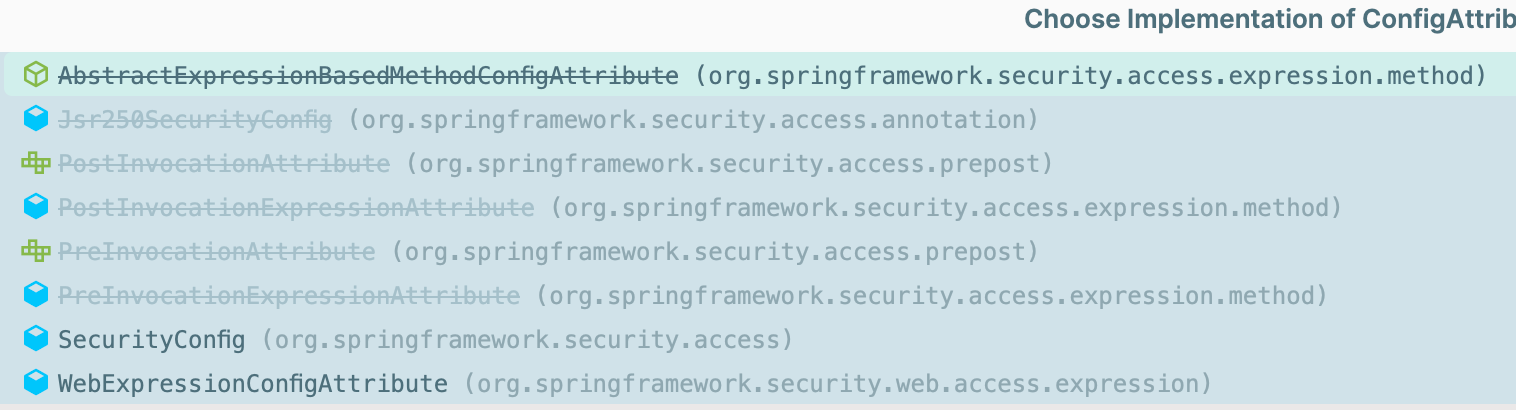The height and width of the screenshot is (410, 1516).
Task: Click the SecurityConfig class icon
Action: point(36,339)
